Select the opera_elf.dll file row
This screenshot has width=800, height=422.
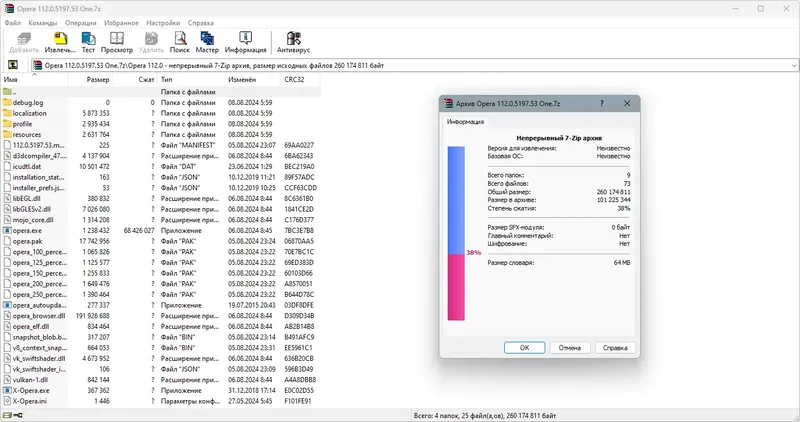tap(161, 327)
